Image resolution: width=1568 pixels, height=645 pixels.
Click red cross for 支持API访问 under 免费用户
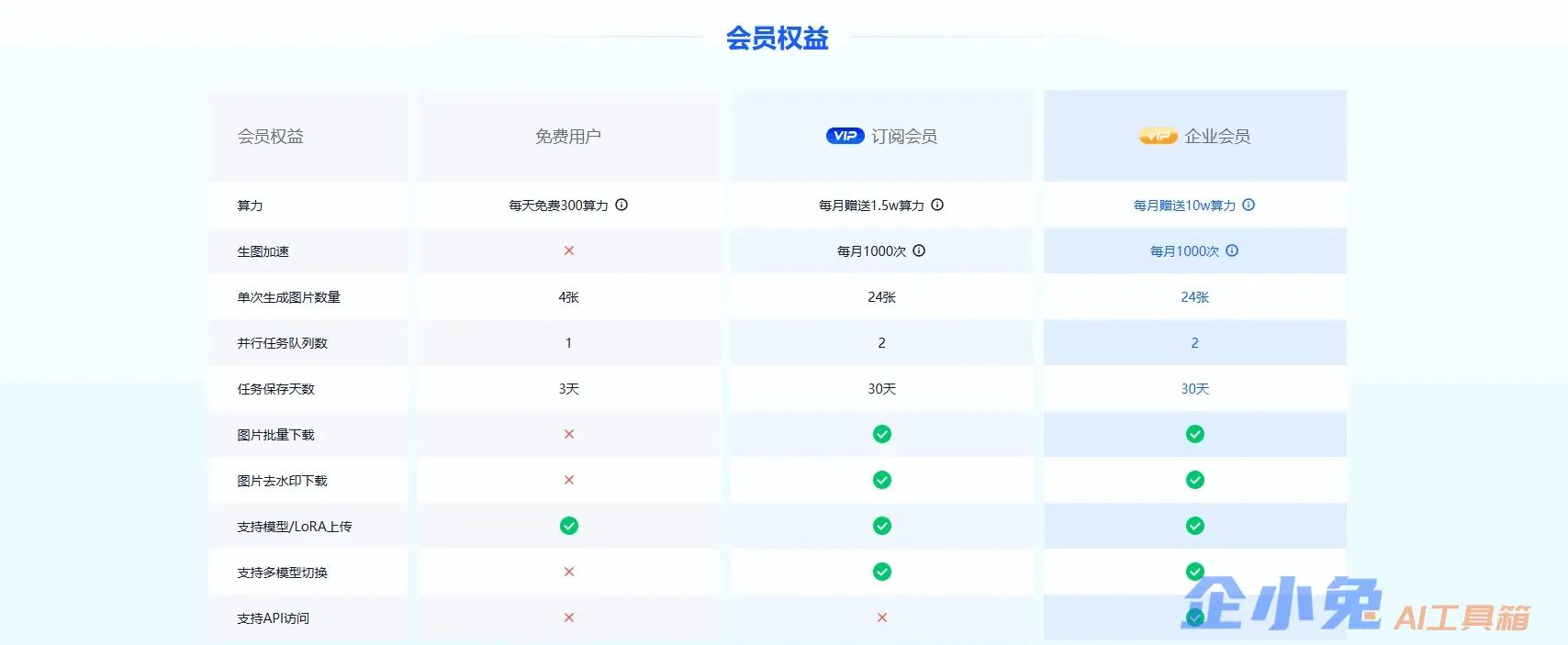pyautogui.click(x=569, y=617)
